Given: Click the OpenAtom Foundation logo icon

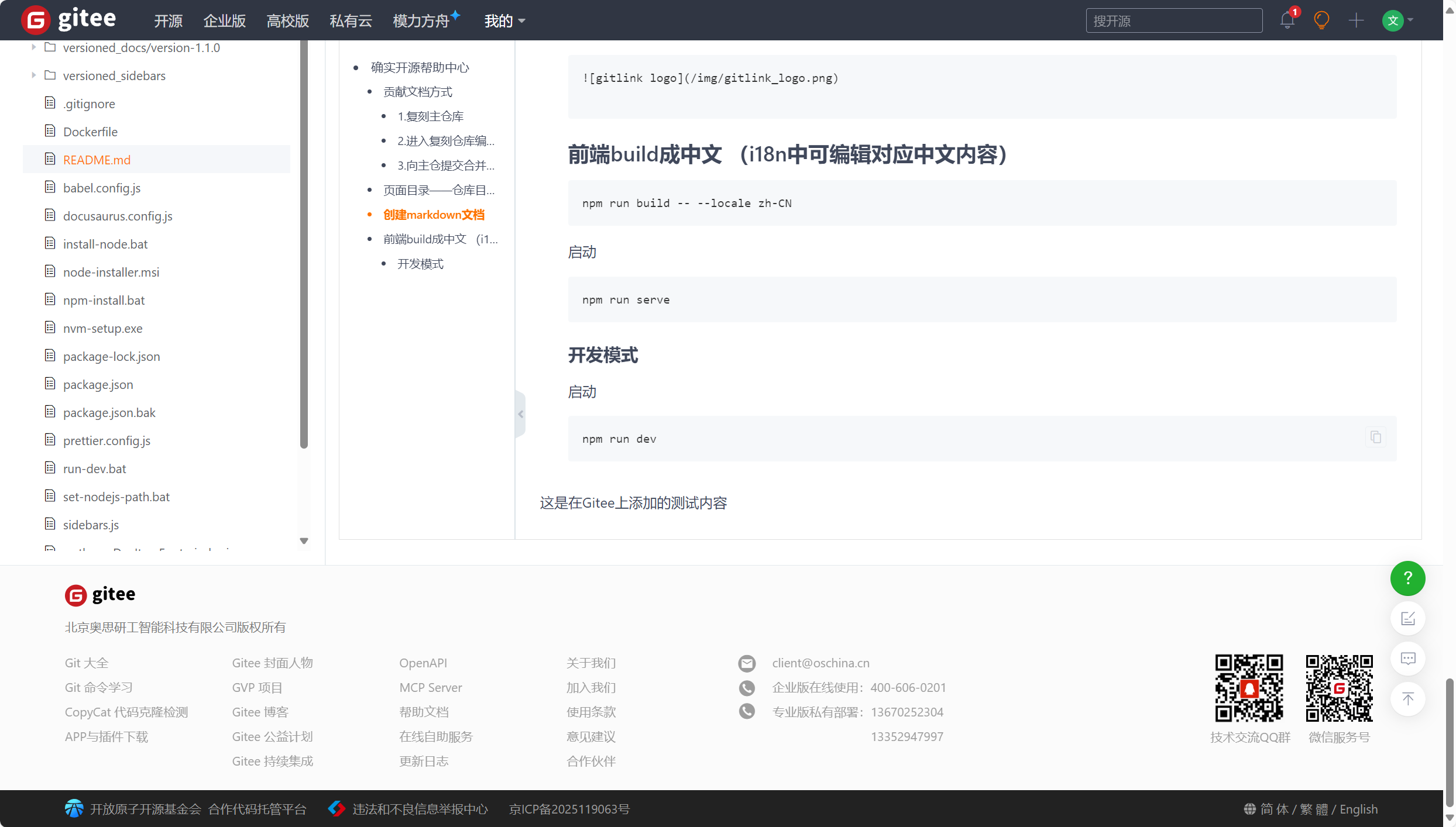Looking at the screenshot, I should click(x=74, y=808).
